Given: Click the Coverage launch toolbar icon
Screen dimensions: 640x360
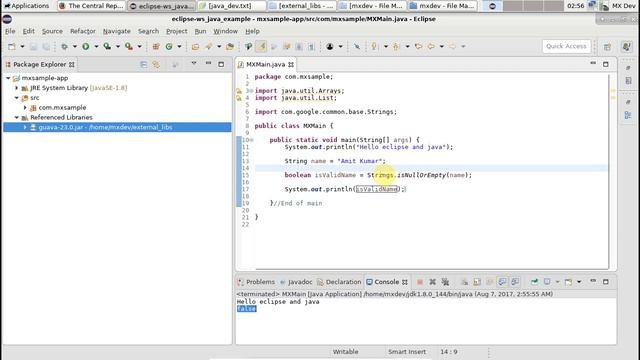Looking at the screenshot, I should 107,47.
